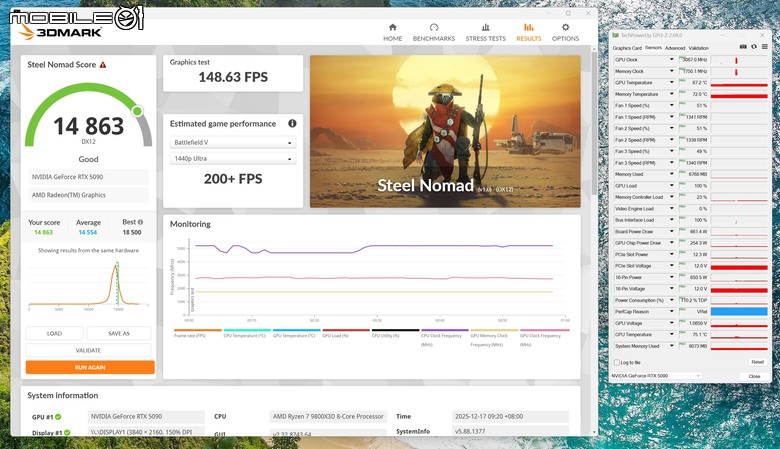Viewport: 780px width, 449px height.
Task: Open the NVIDIA GeForce RTX 5090 GPU selector
Action: (656, 376)
